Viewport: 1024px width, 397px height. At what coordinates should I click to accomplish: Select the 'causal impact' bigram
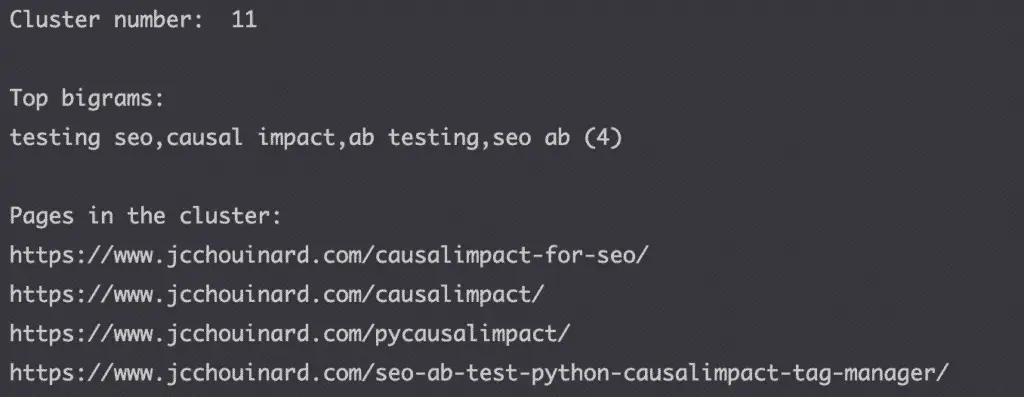[x=250, y=137]
